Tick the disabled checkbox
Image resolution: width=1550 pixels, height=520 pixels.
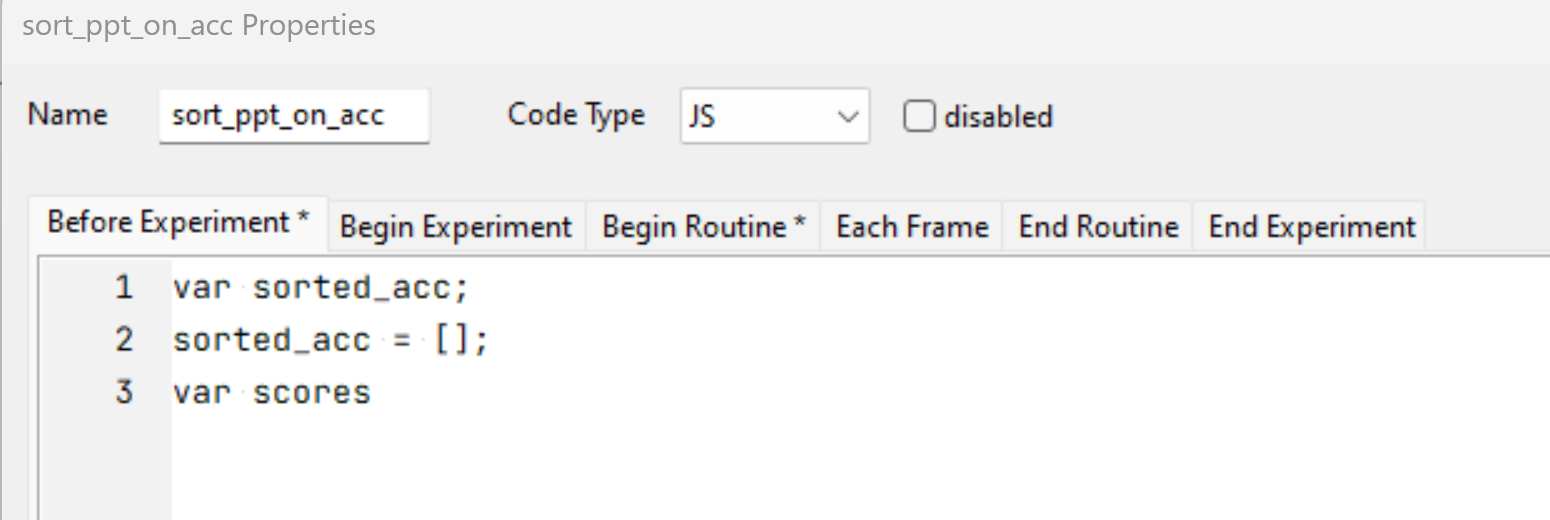tap(918, 117)
